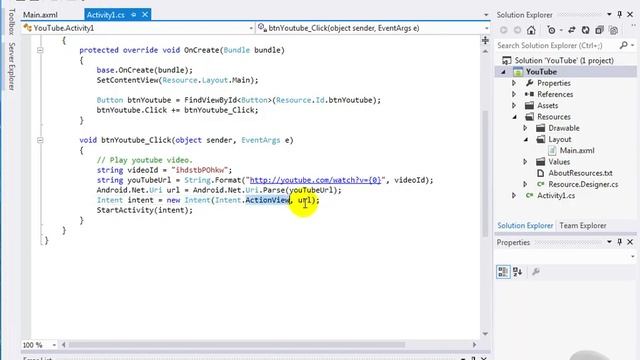Click the split editor handle above scrollbar
640x360 pixels.
click(x=485, y=40)
